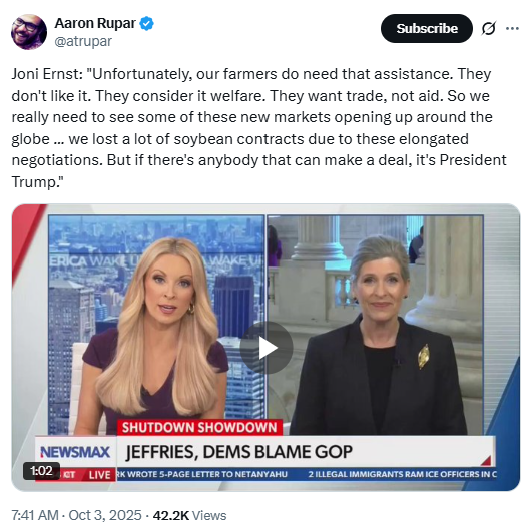This screenshot has width=530, height=532.
Task: Click the Joni Ernst video panel
Action: click(375, 325)
